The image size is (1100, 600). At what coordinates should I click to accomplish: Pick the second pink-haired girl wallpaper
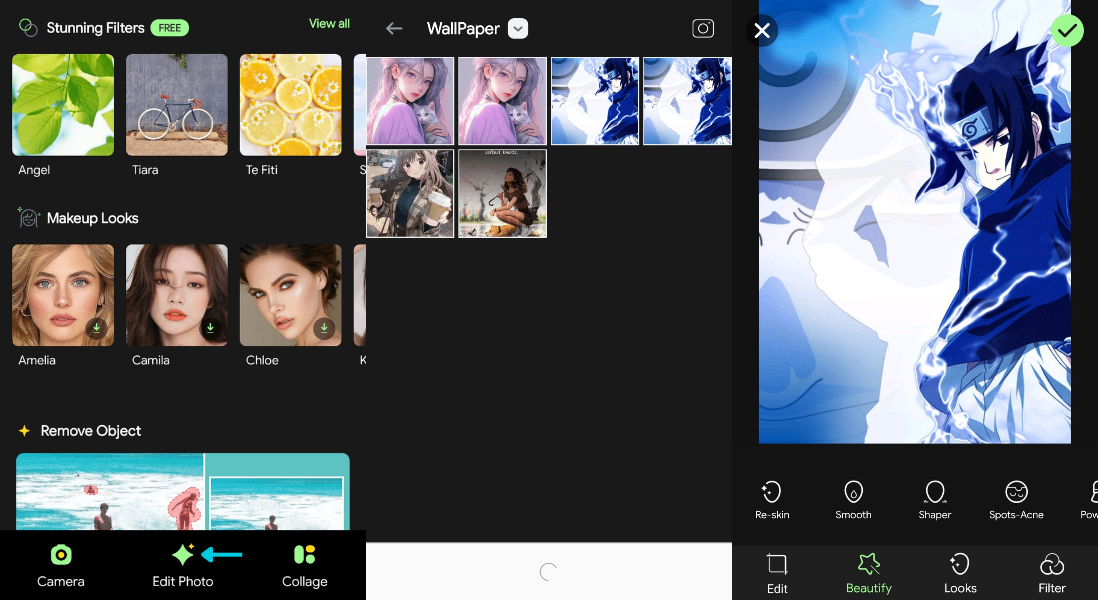[502, 101]
